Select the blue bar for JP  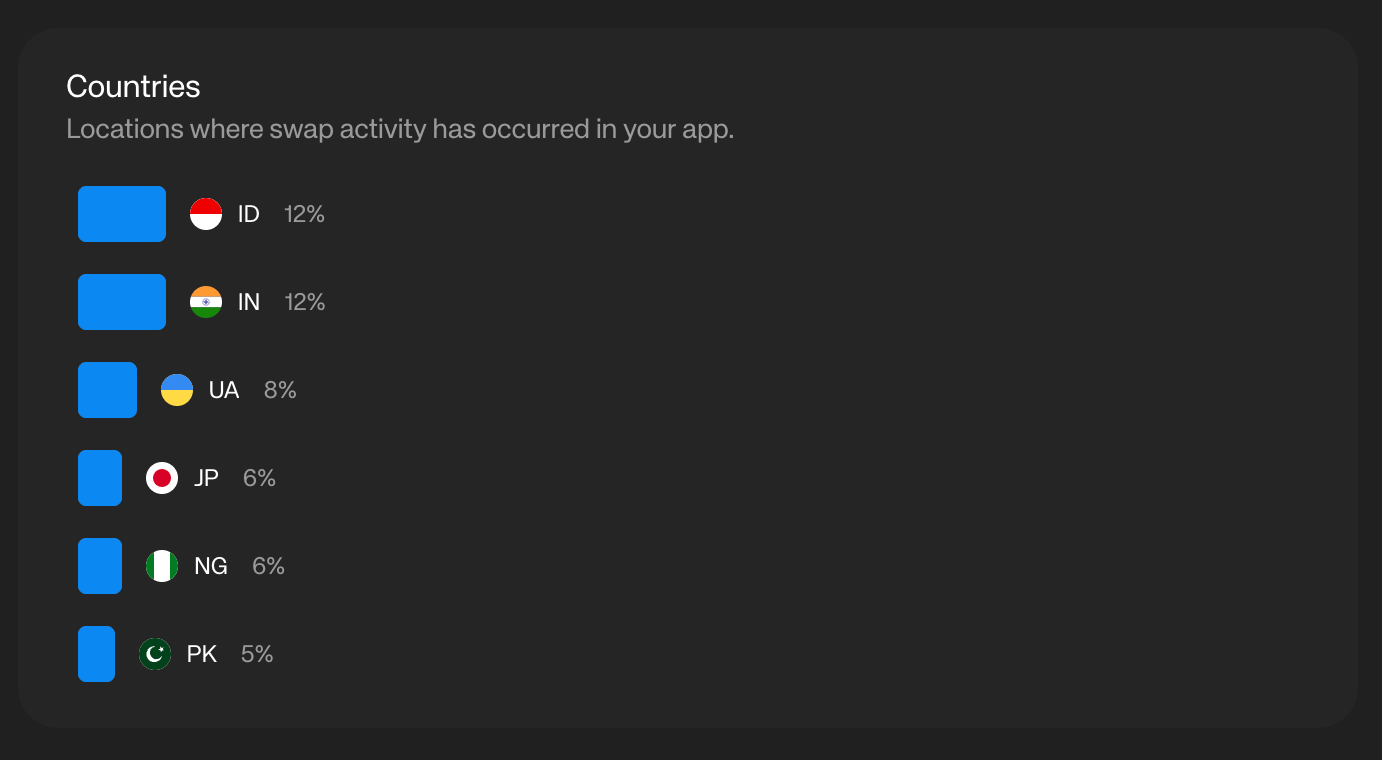pos(100,478)
